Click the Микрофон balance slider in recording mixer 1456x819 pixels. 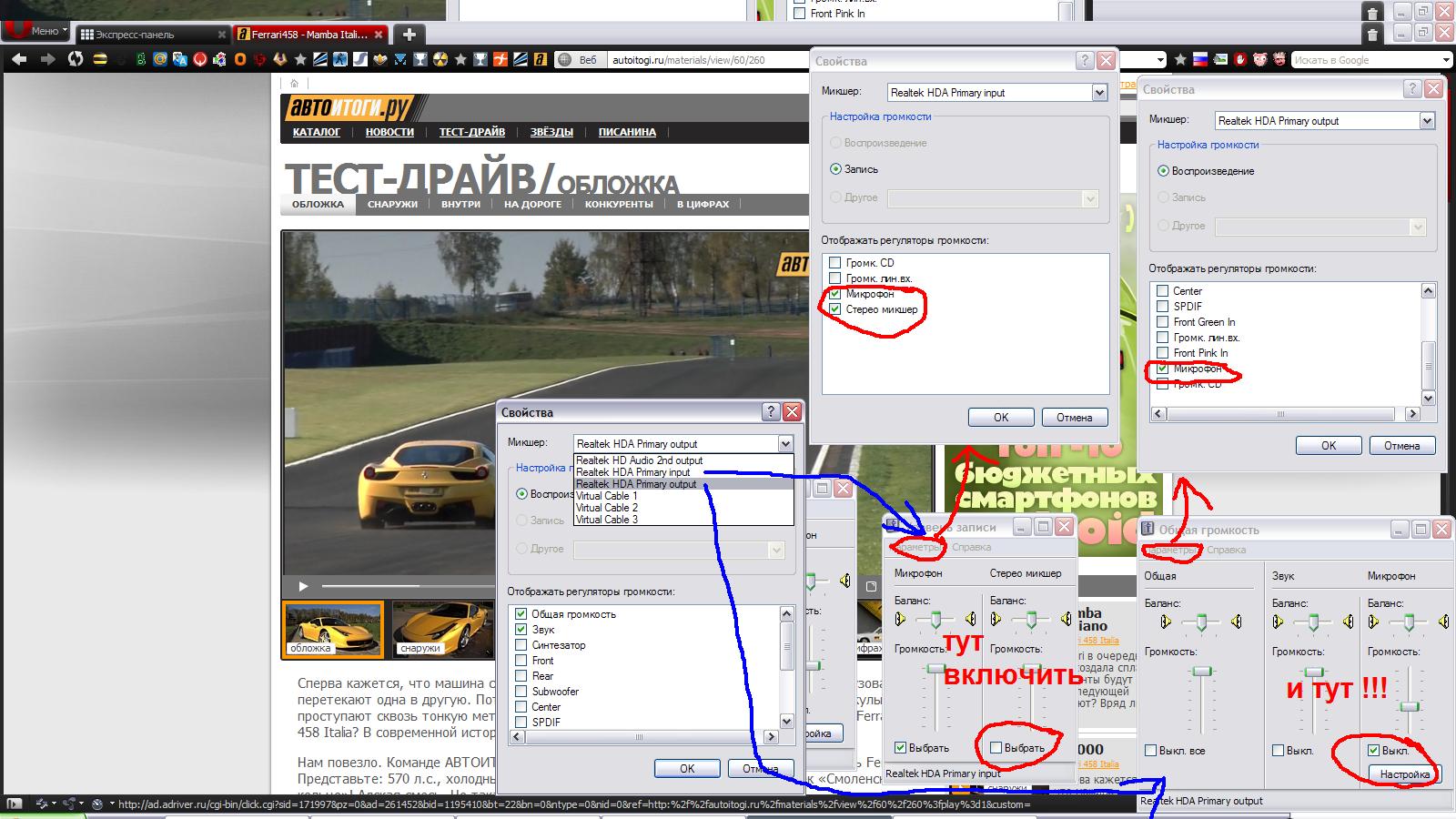coord(935,621)
